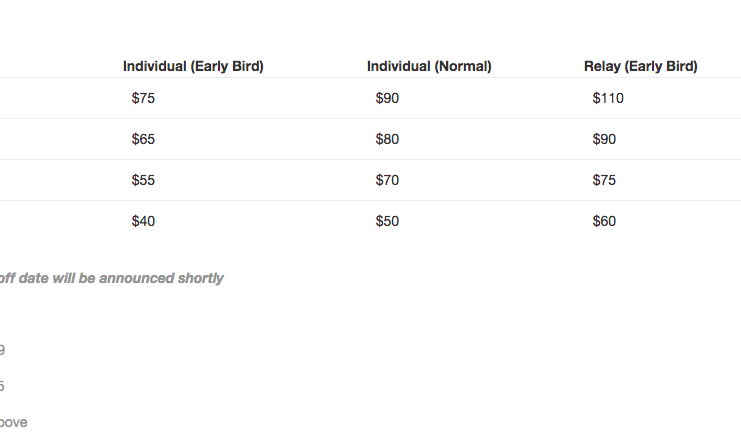Viewport: 741px width, 448px height.
Task: Select the partial 'bove' text at bottom left
Action: coord(13,422)
